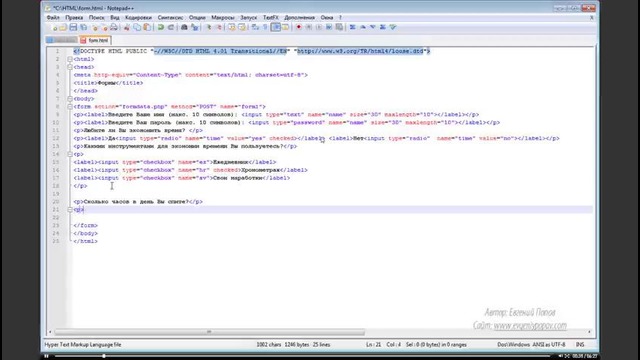This screenshot has width=640, height=360.
Task: Click the Paste toolbar icon
Action: 147,27
